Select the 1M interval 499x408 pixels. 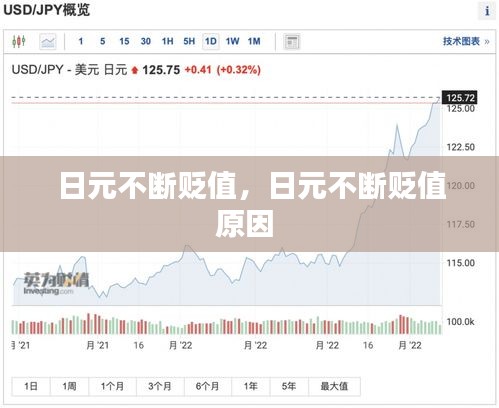[x=254, y=41]
